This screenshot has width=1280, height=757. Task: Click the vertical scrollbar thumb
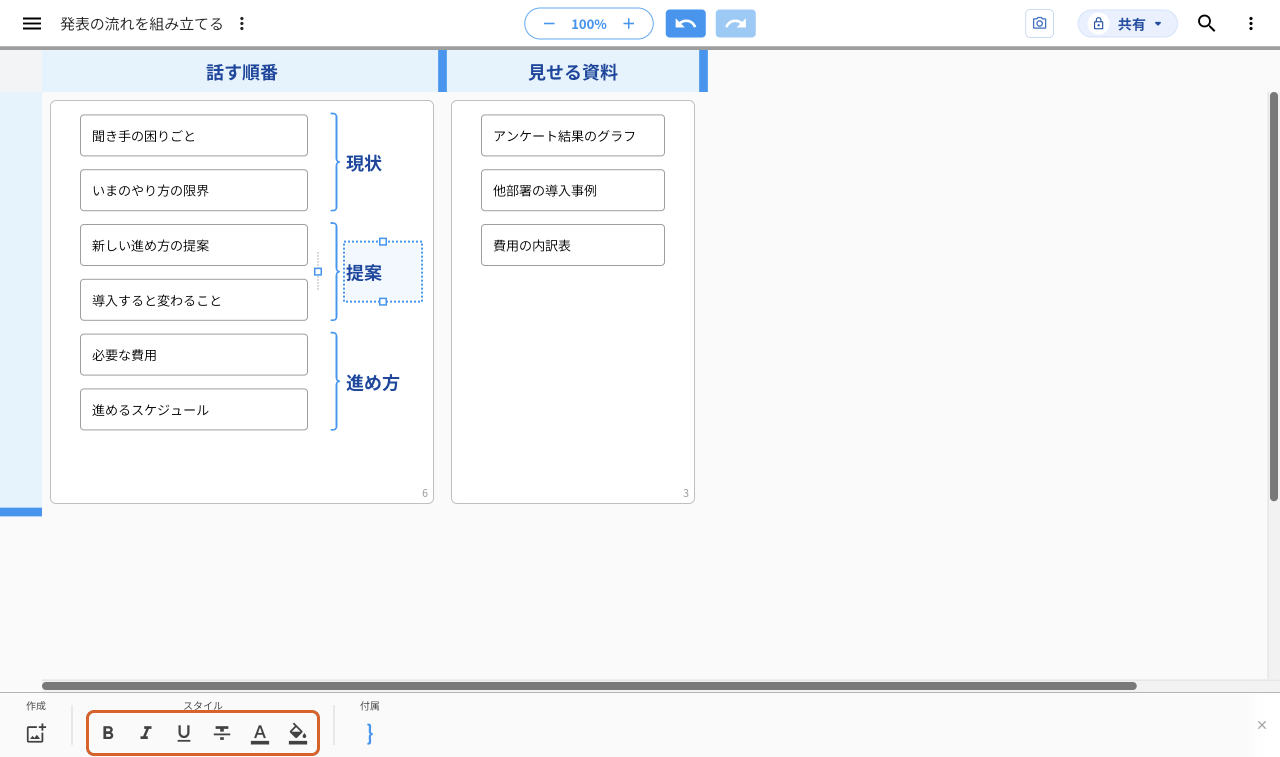1274,297
